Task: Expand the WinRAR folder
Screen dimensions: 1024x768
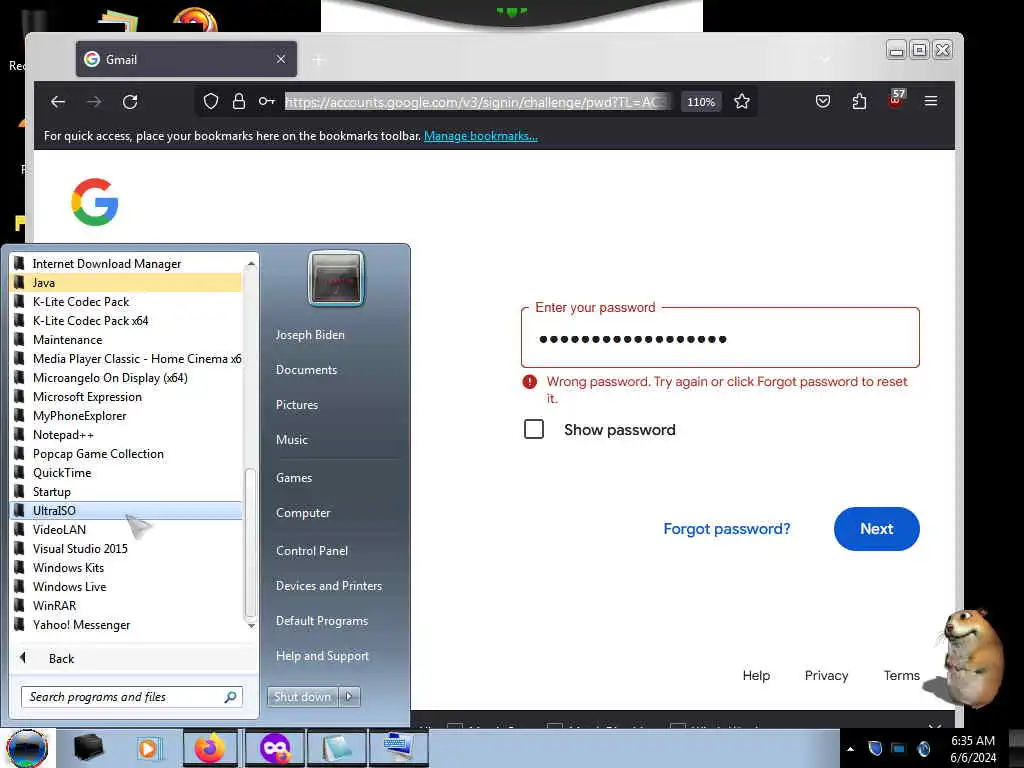Action: coord(127,605)
